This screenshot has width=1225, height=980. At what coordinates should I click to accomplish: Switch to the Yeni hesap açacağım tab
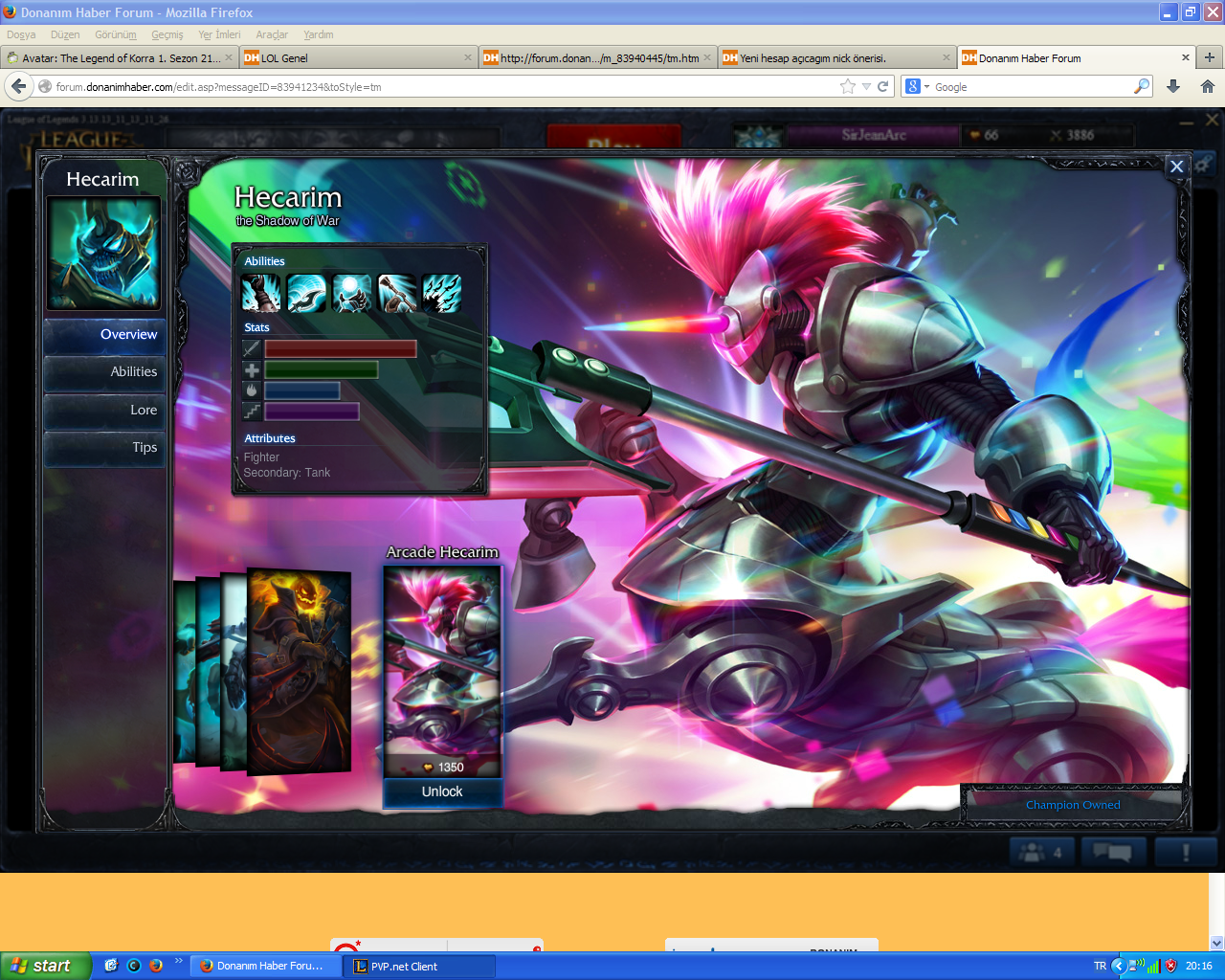click(x=837, y=57)
